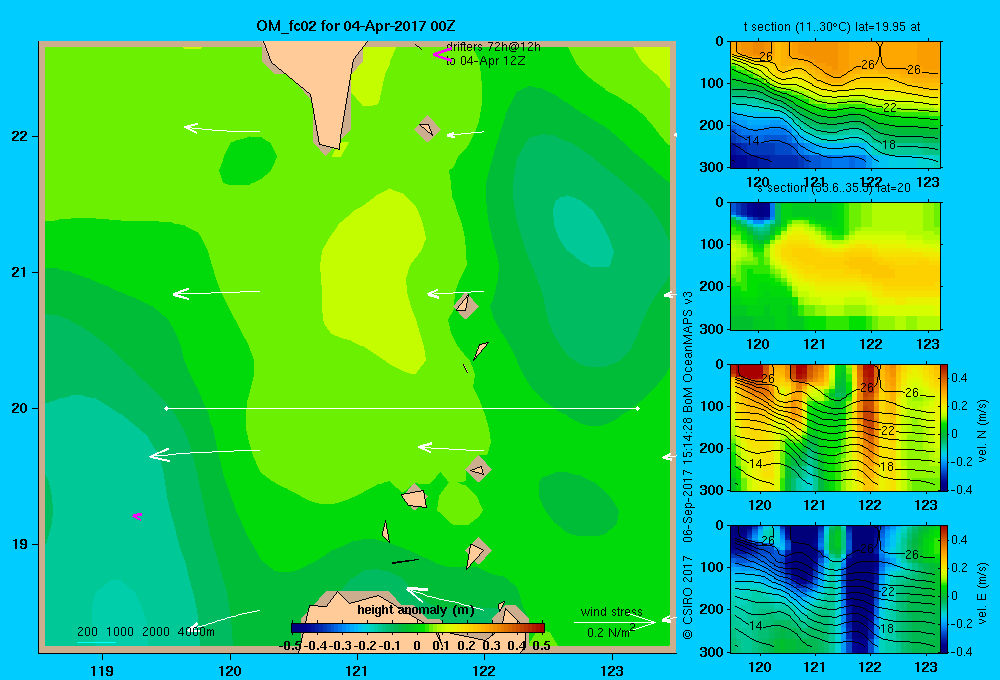
Task: Pick the vel. E vertical colorbar
Action: [x=945, y=589]
